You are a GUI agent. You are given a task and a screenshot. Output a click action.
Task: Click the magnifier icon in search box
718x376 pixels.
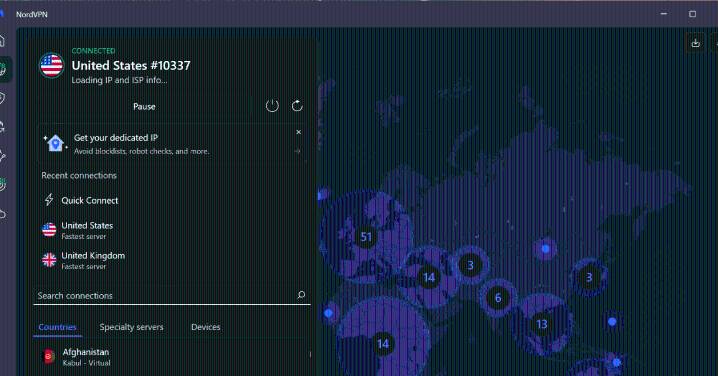301,295
